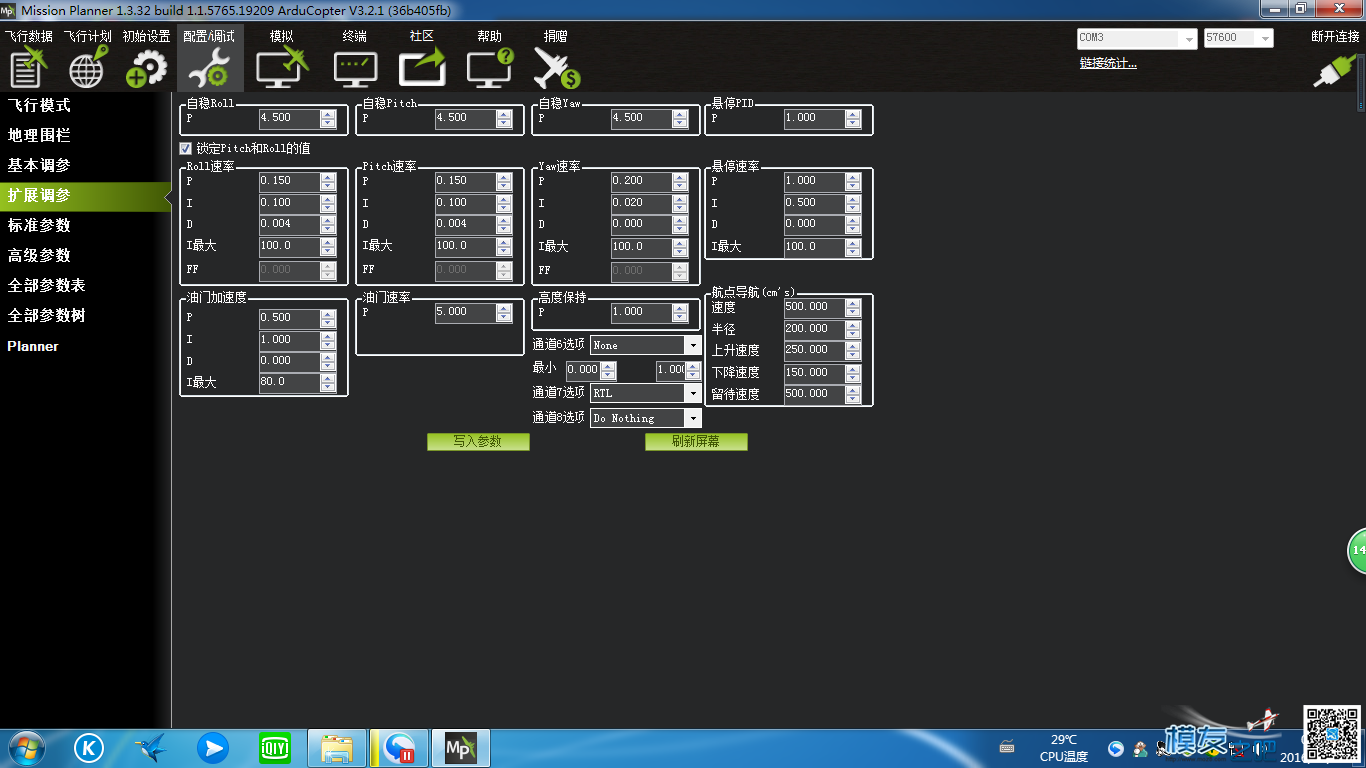Adjust 悬停速率 I spinner arrows
This screenshot has height=768, width=1366.
853,203
